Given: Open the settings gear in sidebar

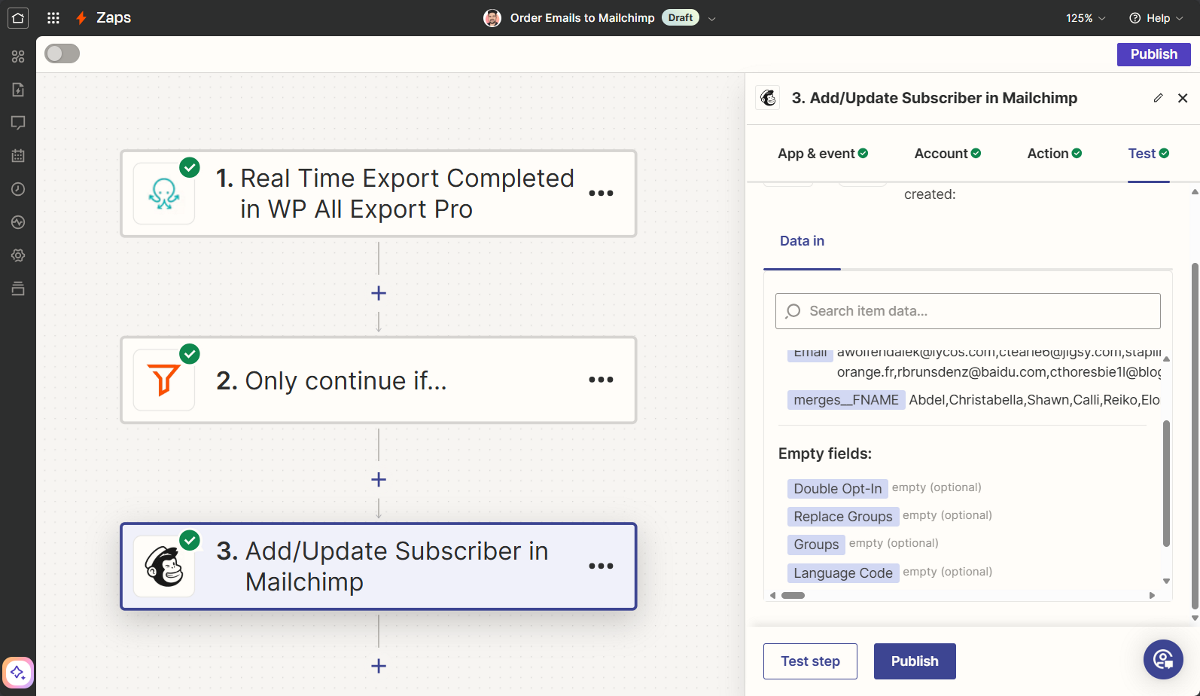Looking at the screenshot, I should (17, 255).
